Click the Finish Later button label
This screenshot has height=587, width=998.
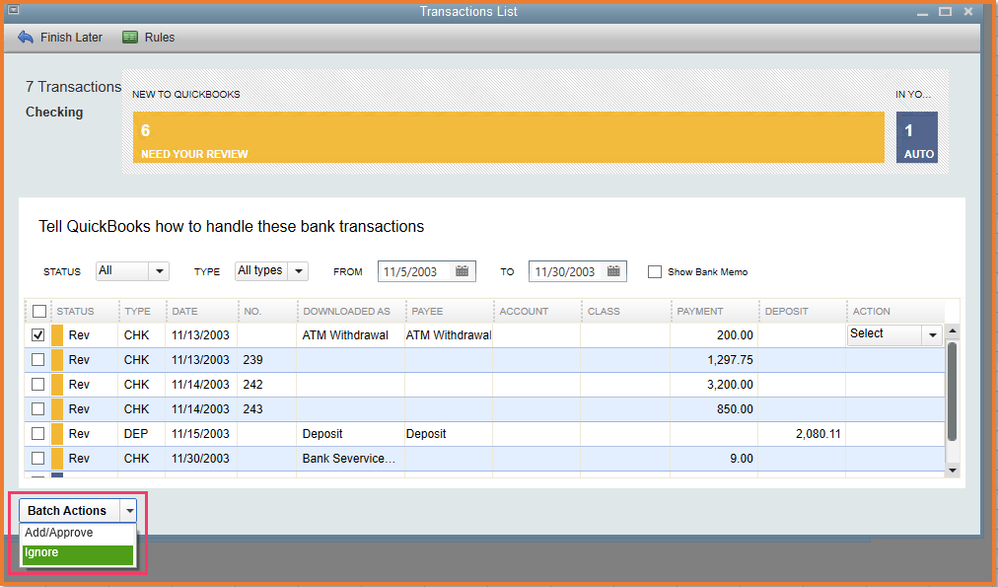click(x=71, y=38)
